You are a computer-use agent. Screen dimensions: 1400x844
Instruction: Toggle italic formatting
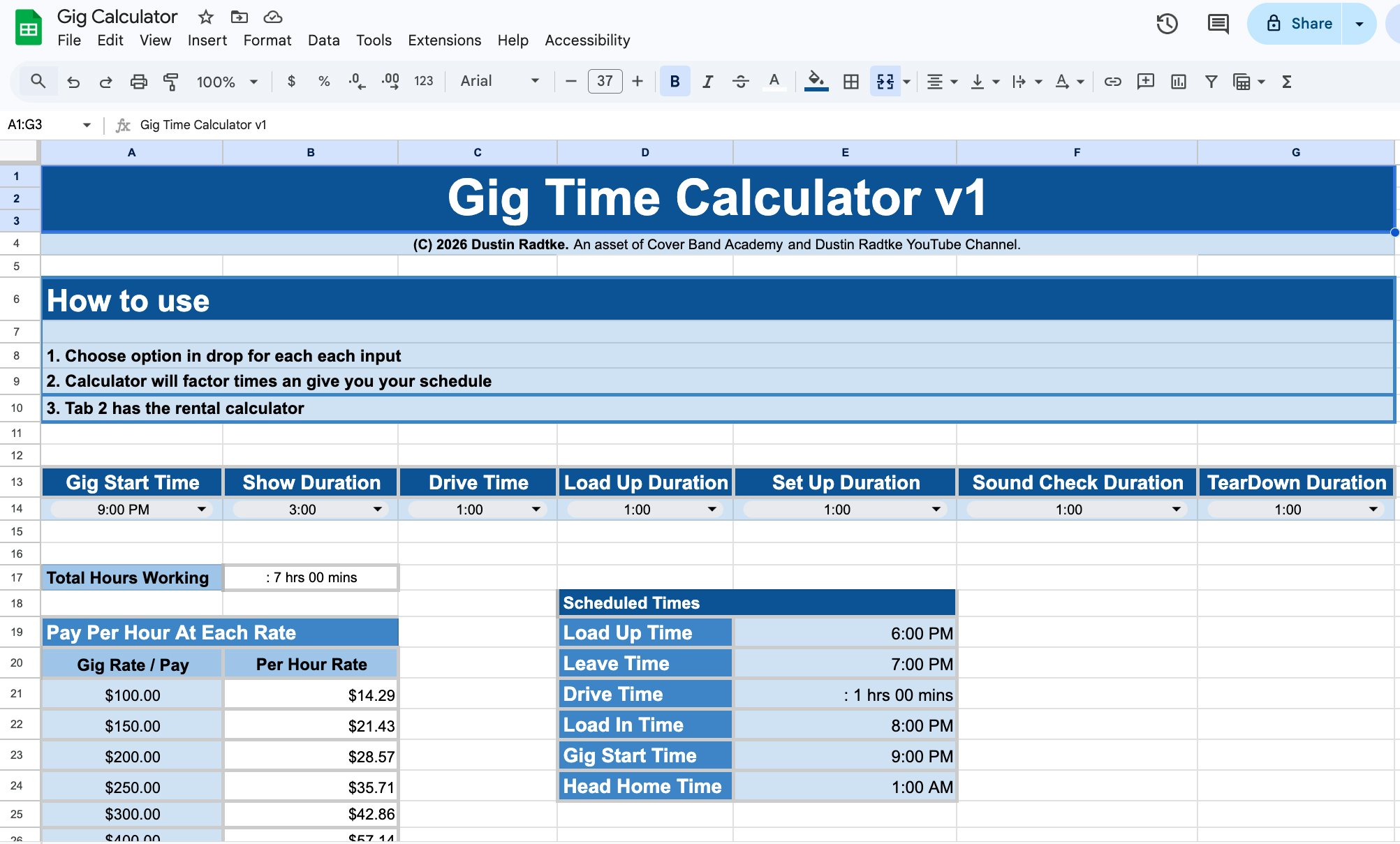pos(707,82)
